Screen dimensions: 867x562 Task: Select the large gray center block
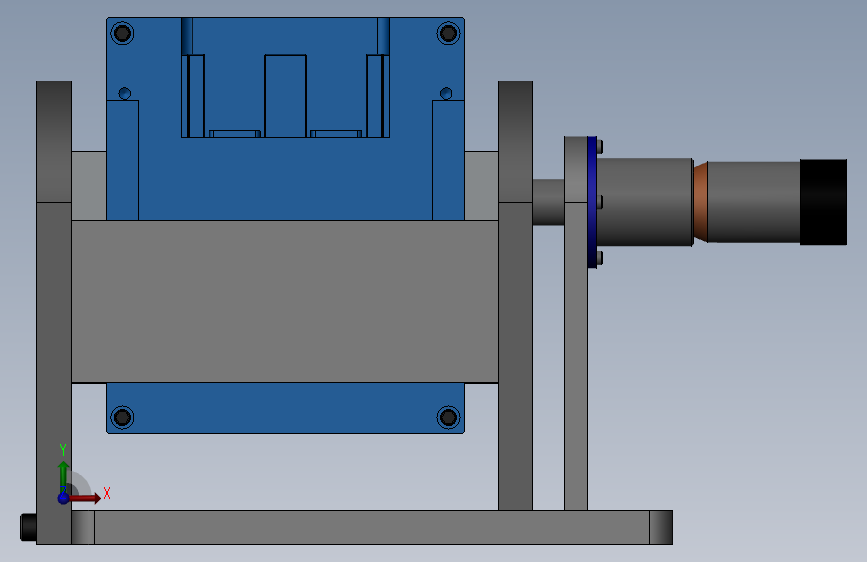click(285, 301)
